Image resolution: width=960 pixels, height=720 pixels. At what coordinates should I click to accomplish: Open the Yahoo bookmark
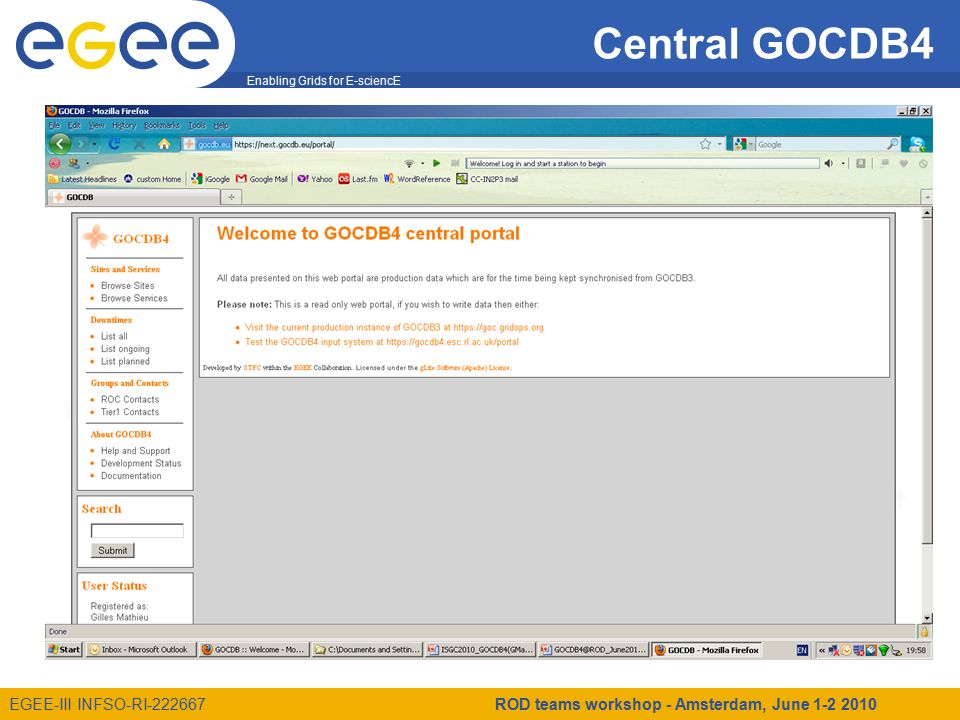(x=315, y=179)
